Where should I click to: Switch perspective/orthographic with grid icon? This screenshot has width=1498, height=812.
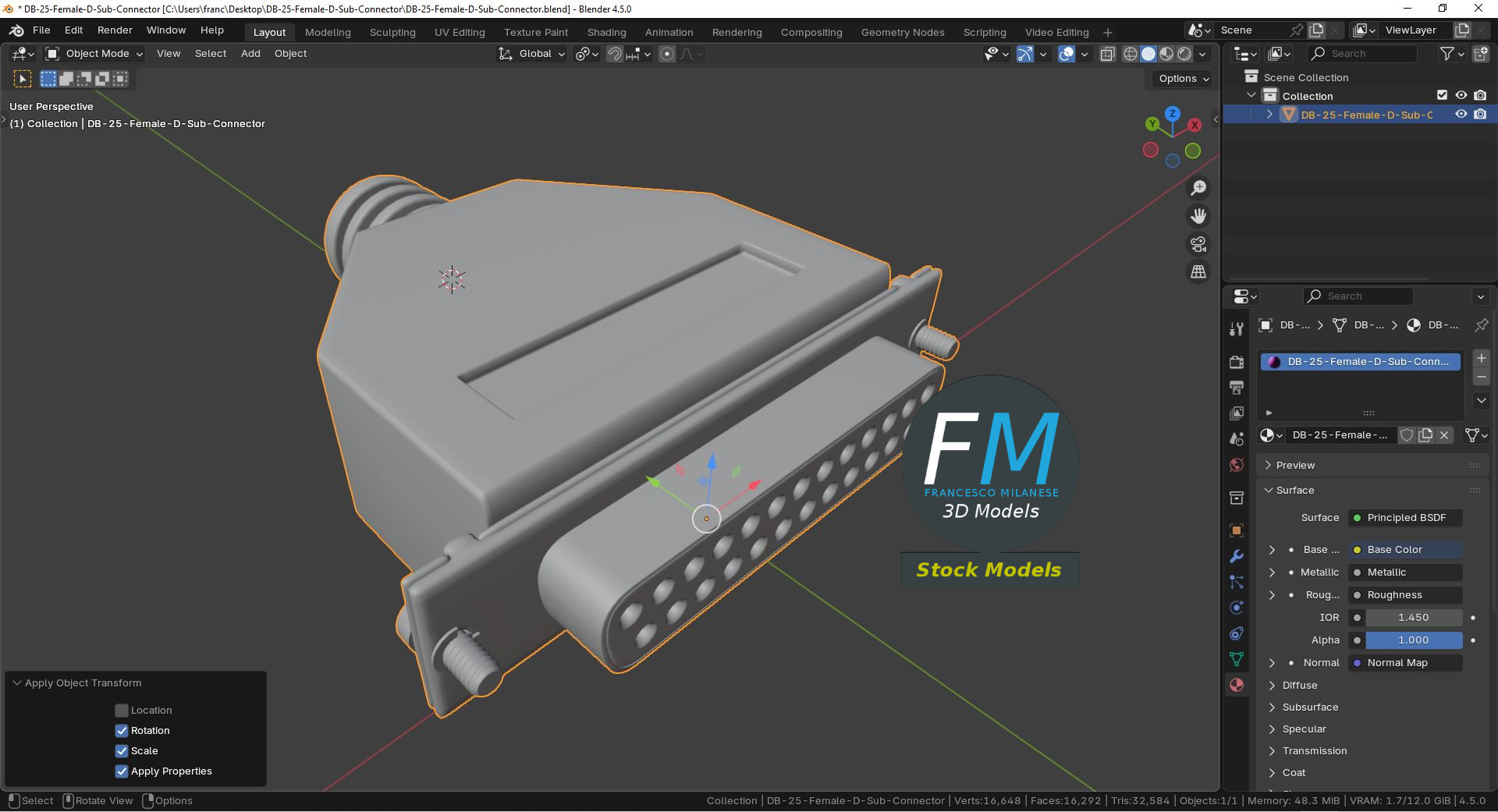(x=1198, y=272)
